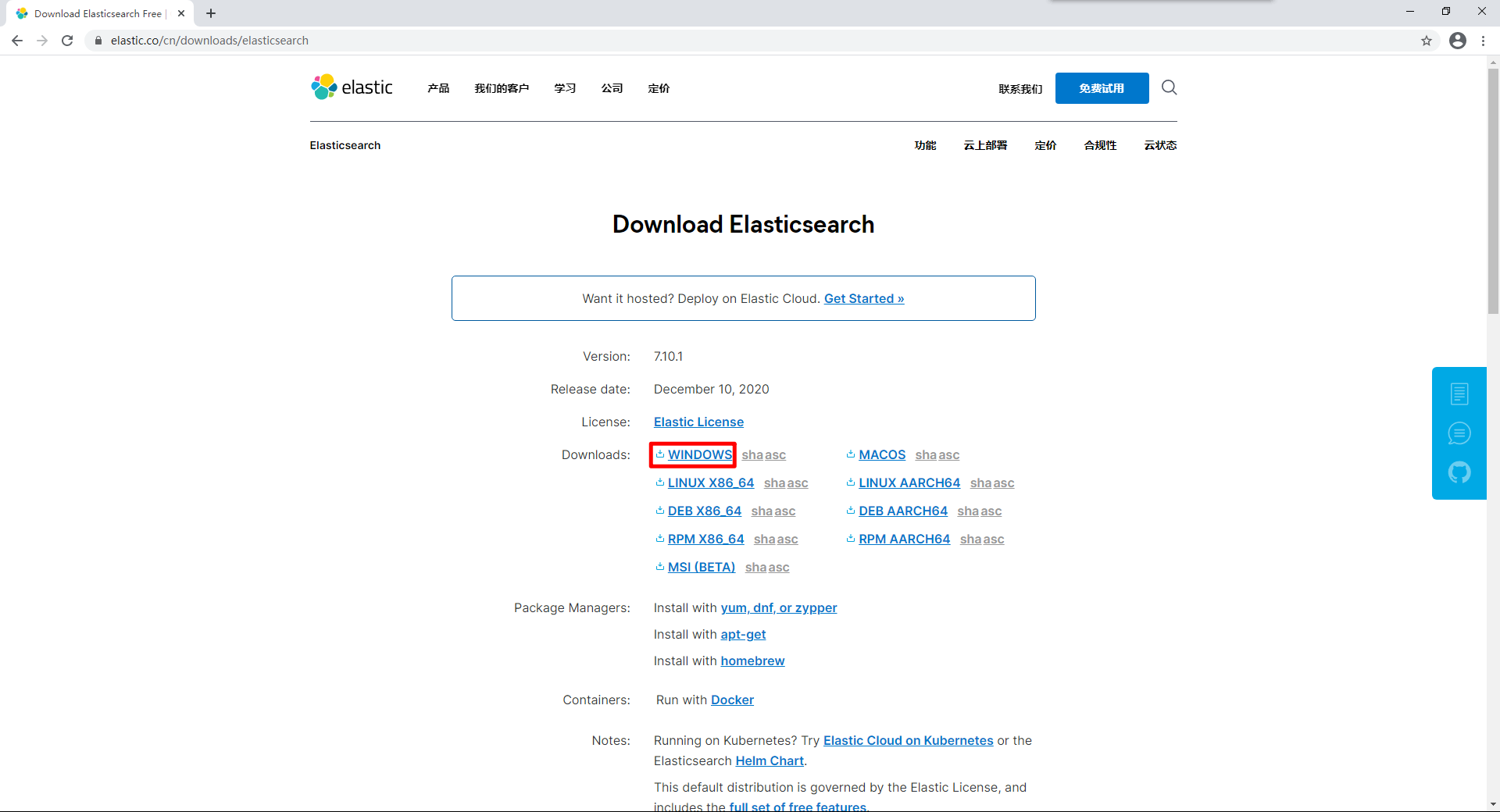This screenshot has width=1500, height=812.
Task: Click the download icon beside MSI (BETA)
Action: coord(660,567)
